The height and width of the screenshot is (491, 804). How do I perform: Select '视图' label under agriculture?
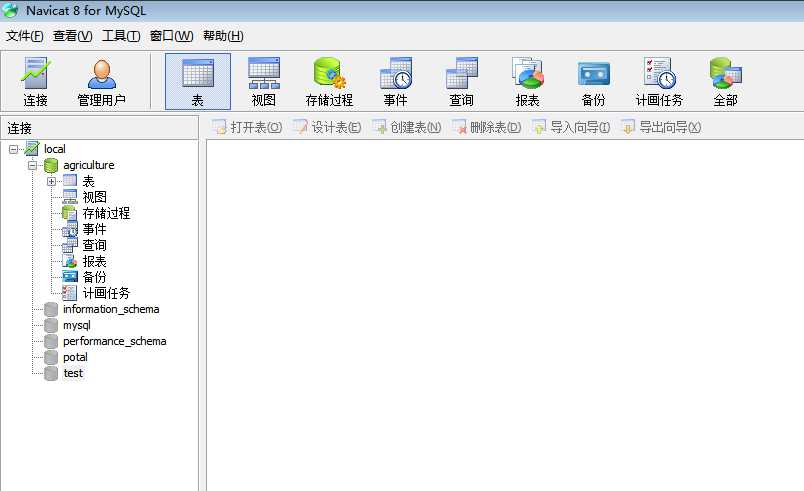(x=94, y=197)
